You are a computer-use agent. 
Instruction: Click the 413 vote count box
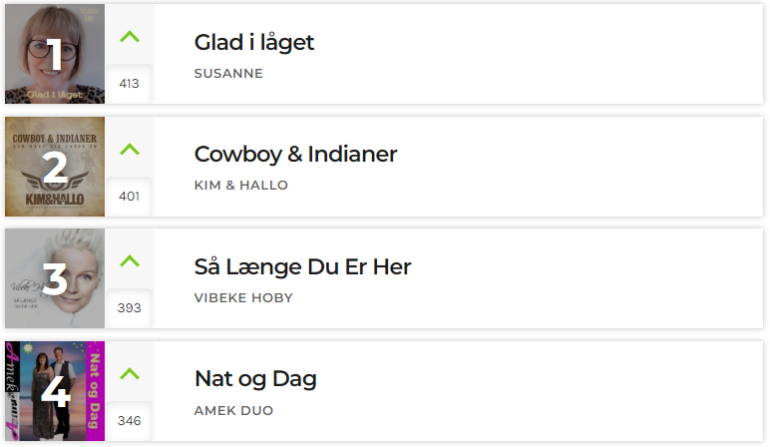pyautogui.click(x=129, y=84)
